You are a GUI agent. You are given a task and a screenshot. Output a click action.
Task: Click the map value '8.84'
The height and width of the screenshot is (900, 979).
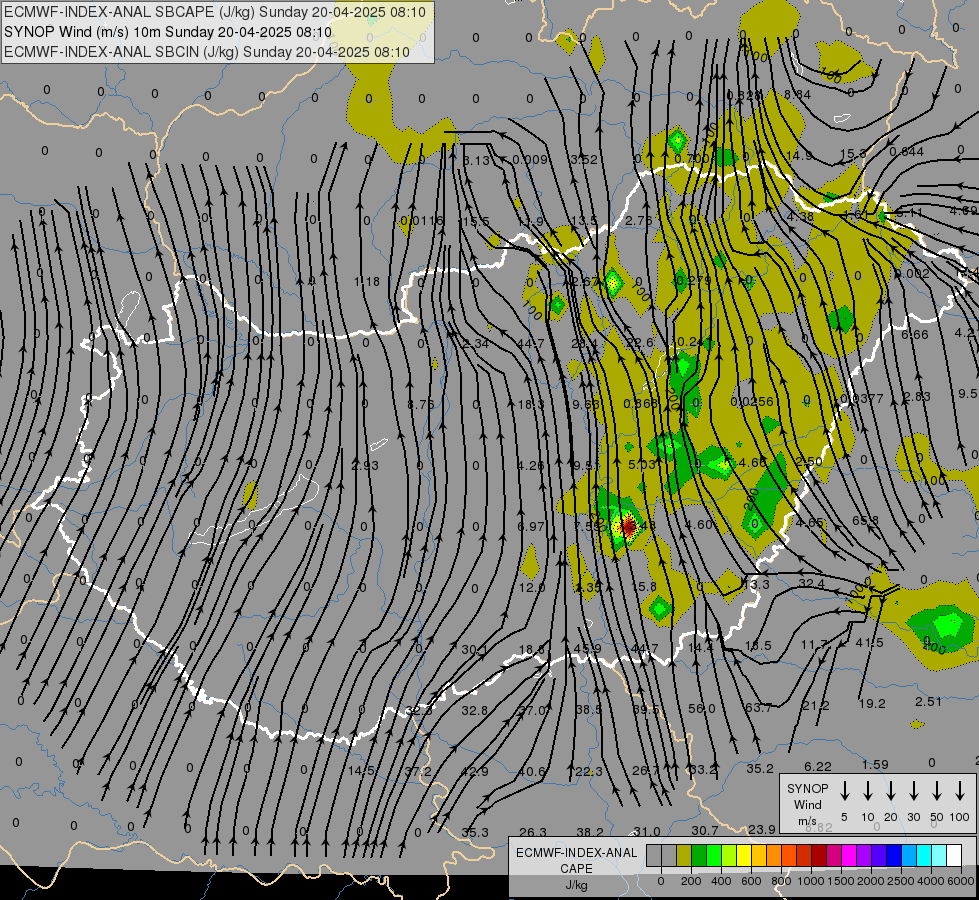coord(797,94)
